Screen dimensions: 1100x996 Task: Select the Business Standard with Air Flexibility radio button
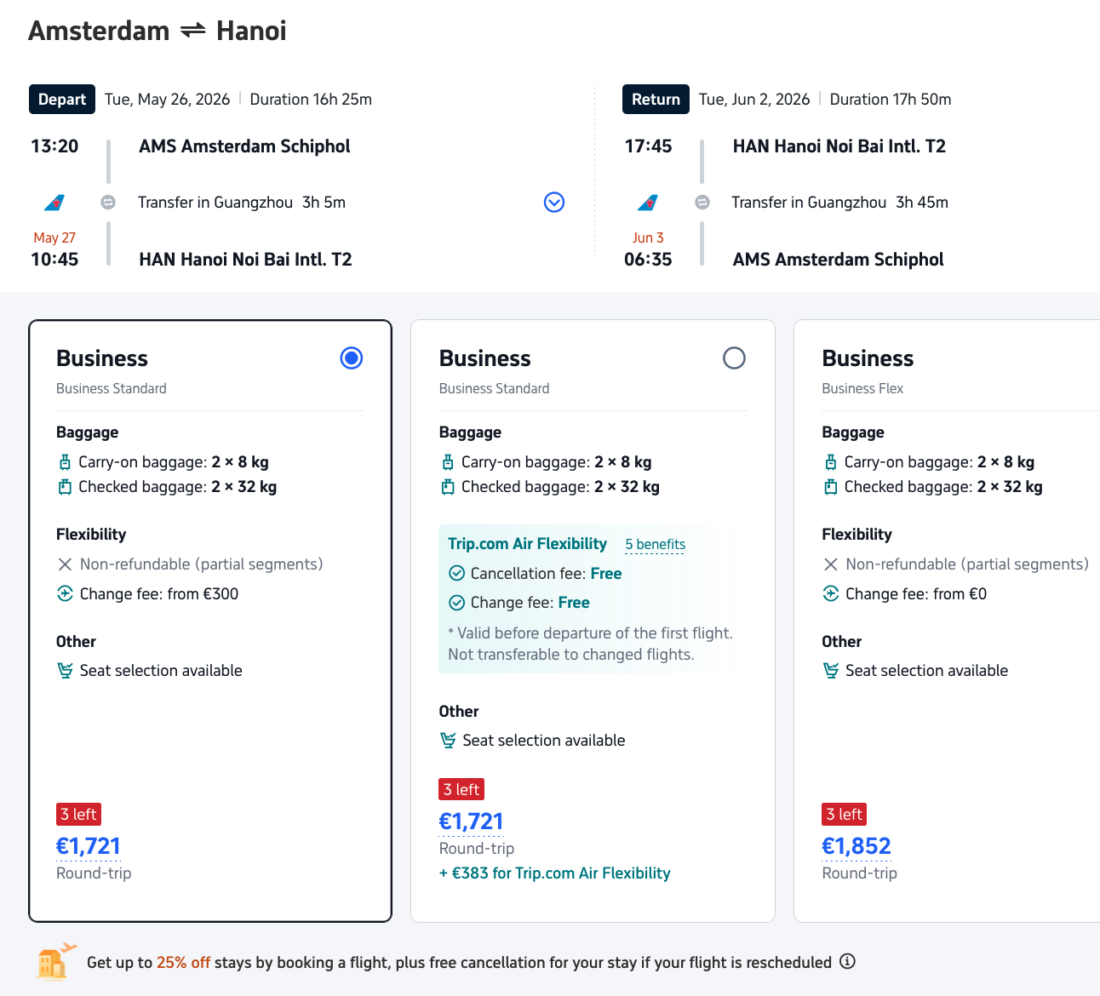pyautogui.click(x=734, y=358)
